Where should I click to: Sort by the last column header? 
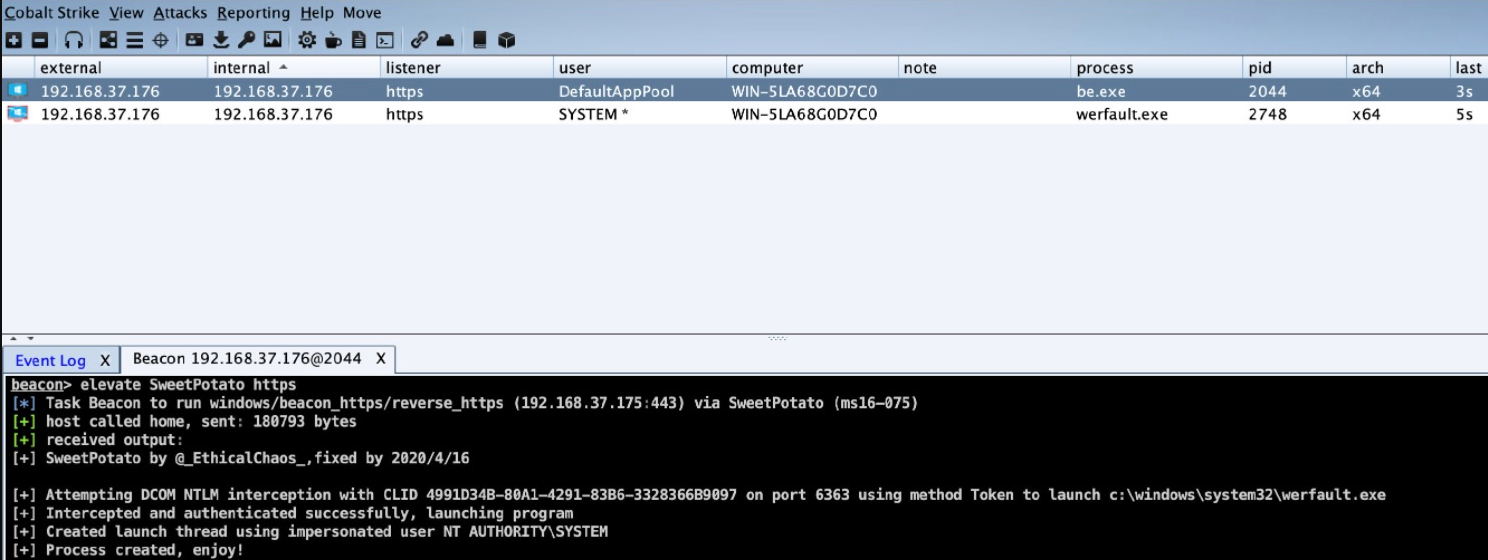(1469, 68)
